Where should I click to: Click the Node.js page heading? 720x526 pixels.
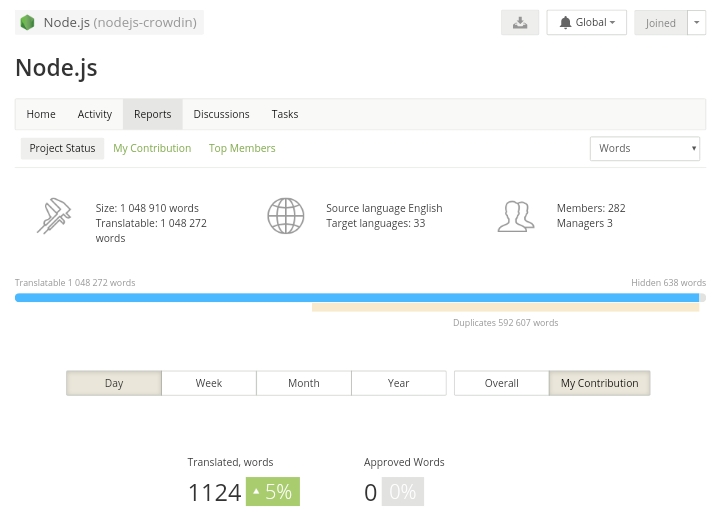[56, 67]
